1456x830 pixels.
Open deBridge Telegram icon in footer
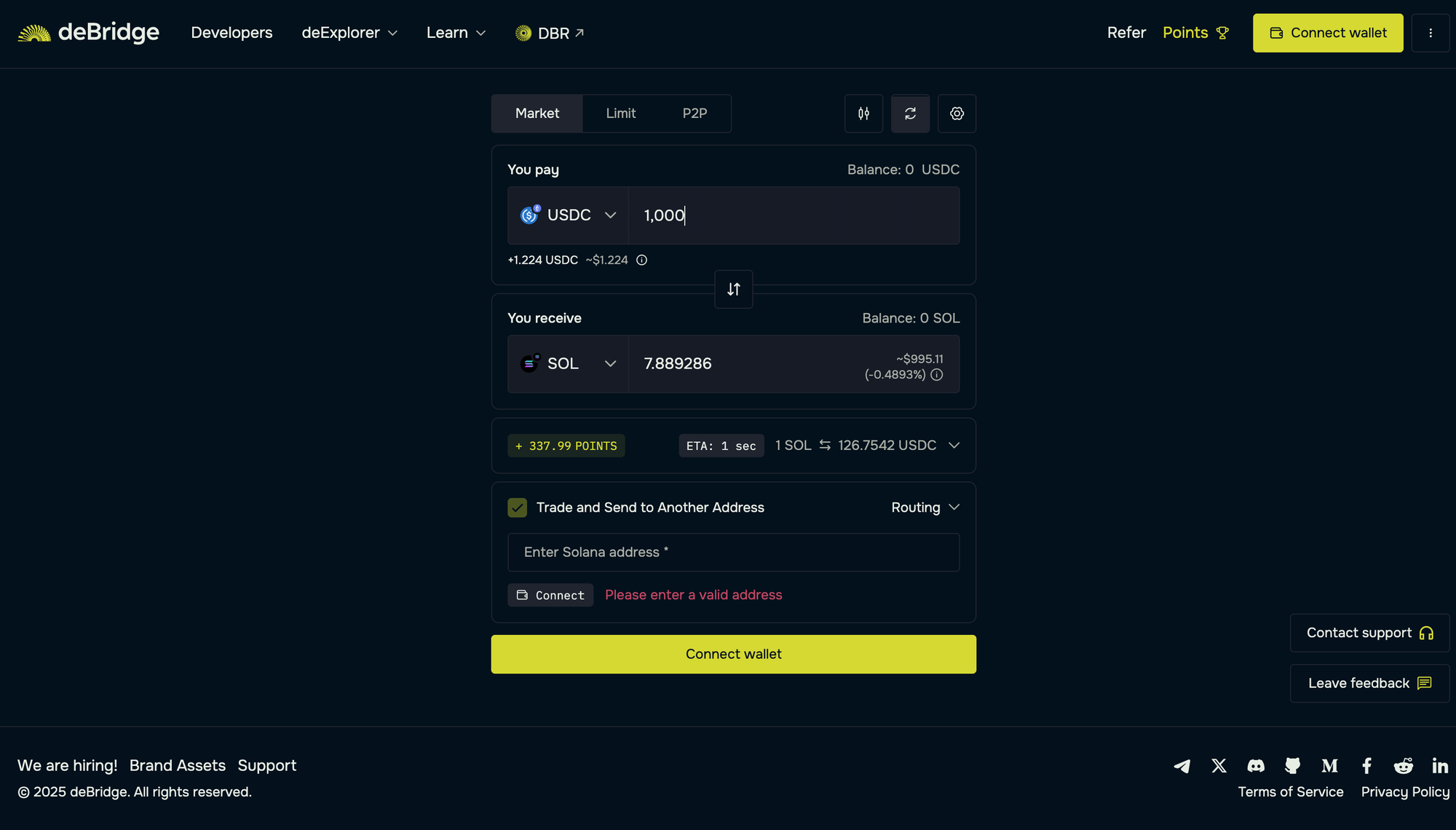coord(1182,765)
